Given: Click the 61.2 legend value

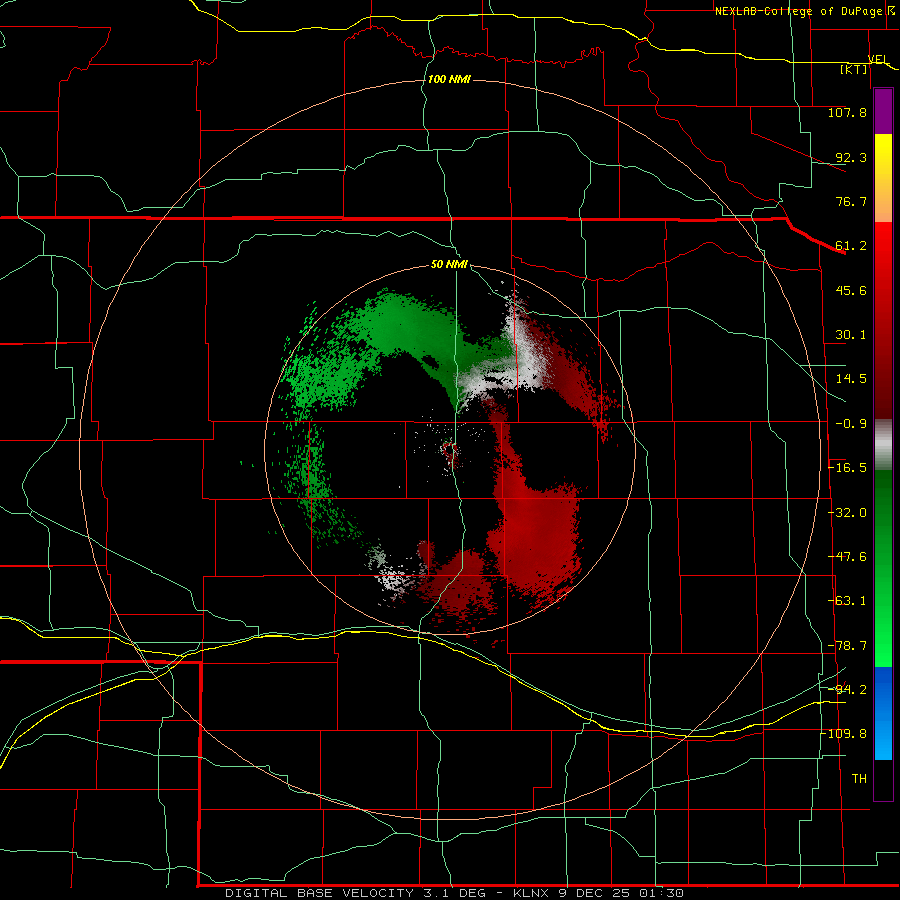Looking at the screenshot, I should pyautogui.click(x=851, y=246).
